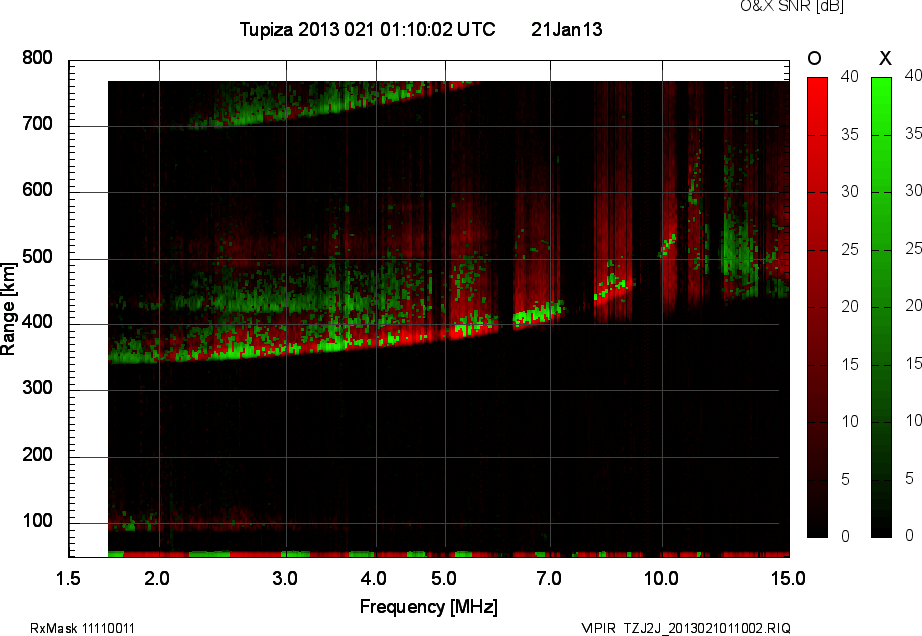Click the 2.0 frequency axis label

click(x=157, y=578)
